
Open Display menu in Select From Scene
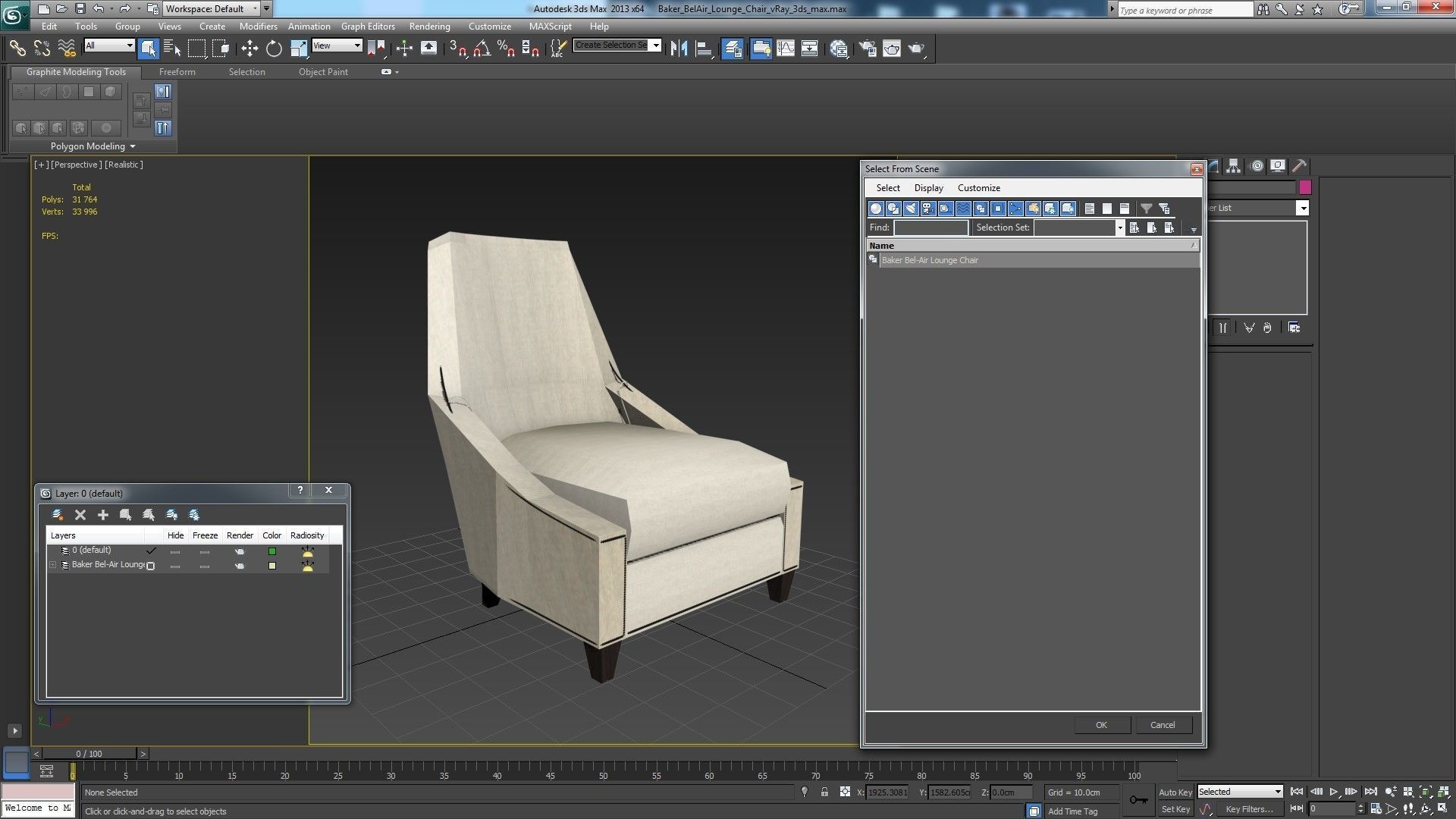tap(928, 188)
